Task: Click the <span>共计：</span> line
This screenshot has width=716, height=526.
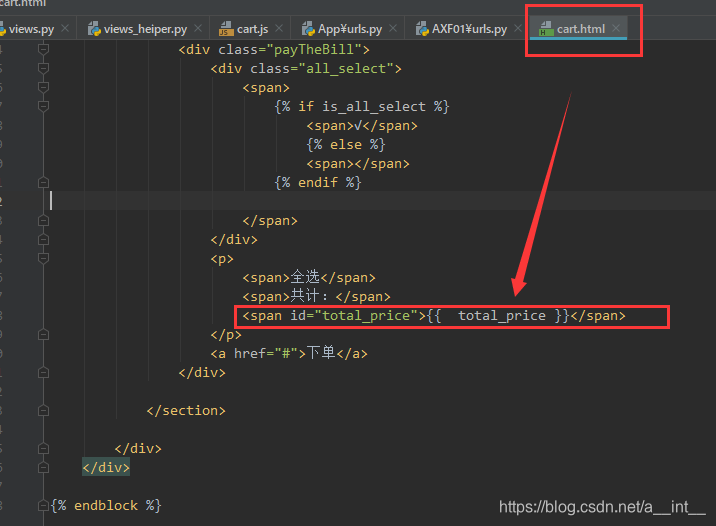Action: click(x=316, y=297)
